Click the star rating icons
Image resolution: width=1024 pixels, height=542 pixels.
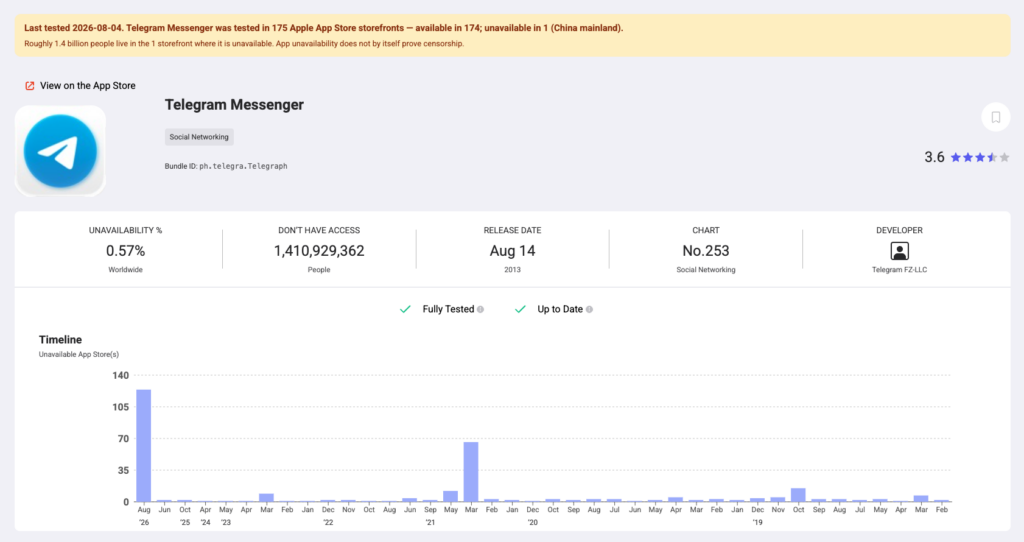tap(980, 157)
